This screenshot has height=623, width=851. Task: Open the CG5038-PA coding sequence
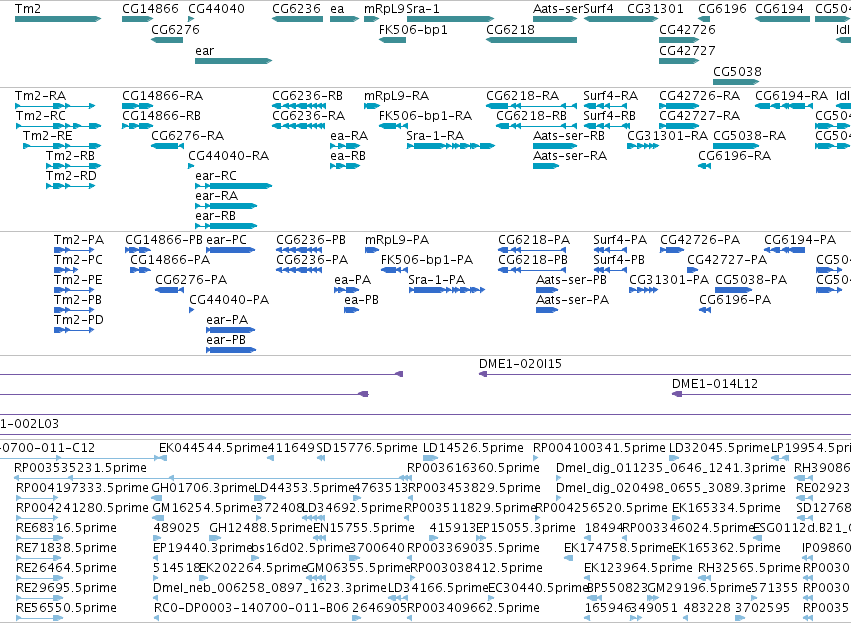pyautogui.click(x=733, y=290)
